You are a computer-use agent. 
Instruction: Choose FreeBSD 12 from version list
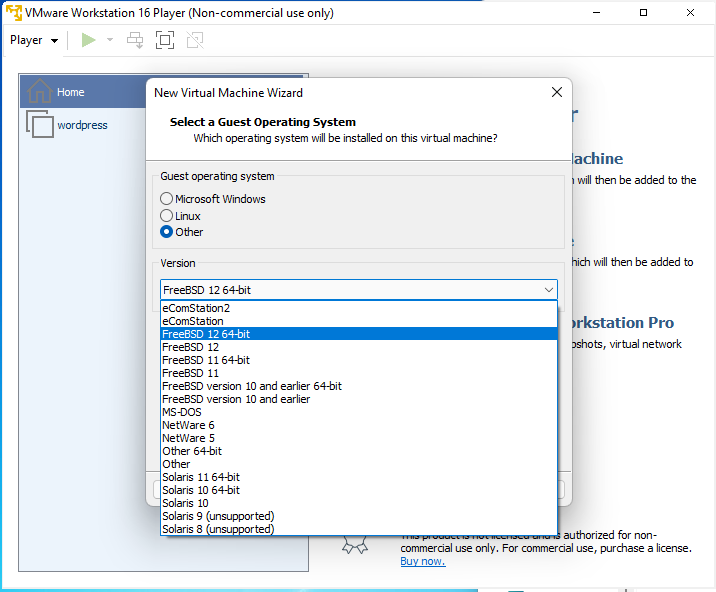(x=359, y=347)
